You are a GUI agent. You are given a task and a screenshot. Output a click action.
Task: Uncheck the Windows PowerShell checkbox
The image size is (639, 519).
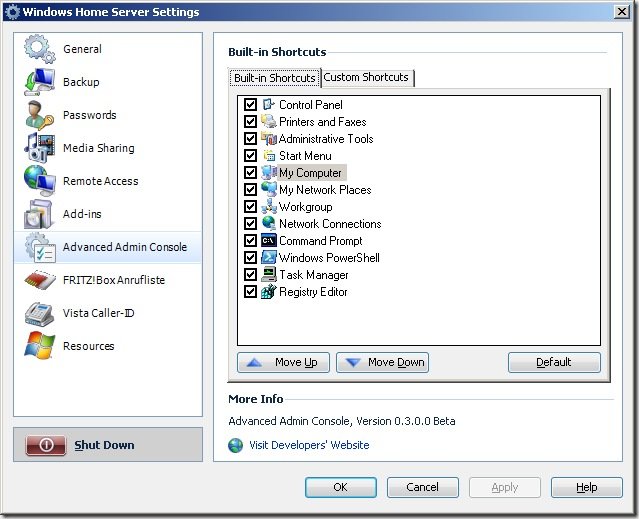pyautogui.click(x=250, y=257)
